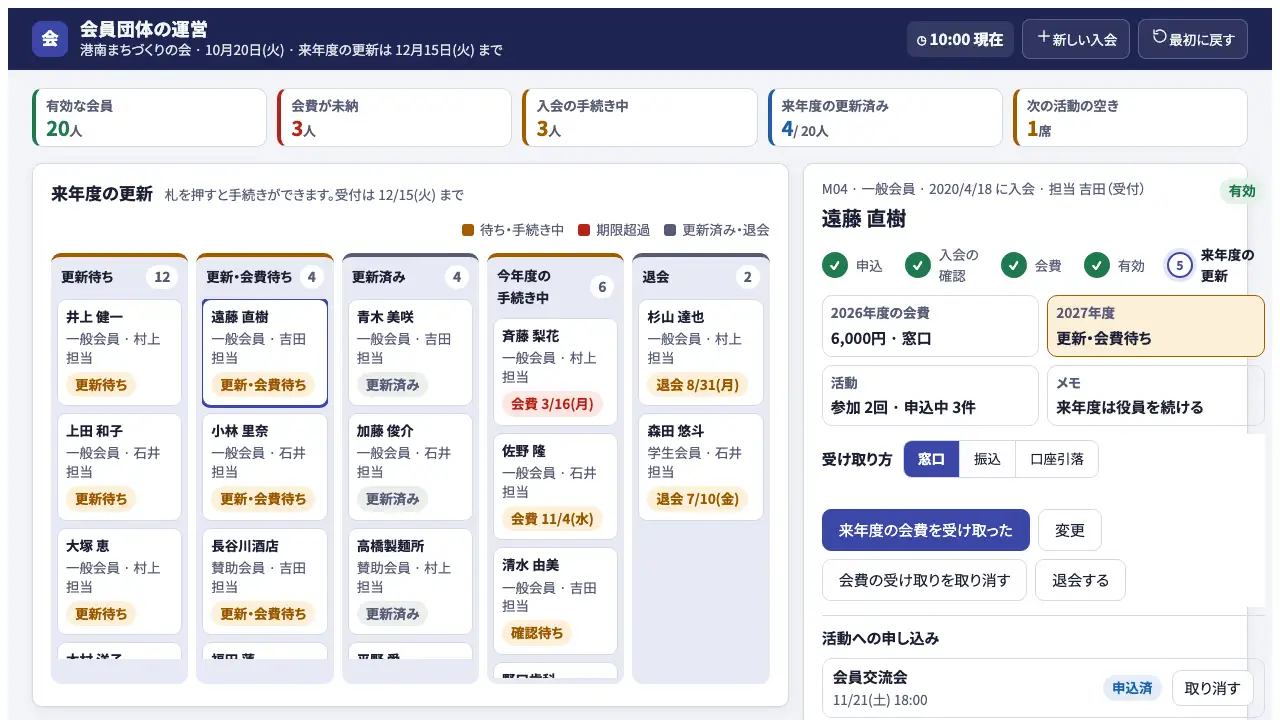This screenshot has width=1280, height=720.
Task: Open the 次の活動の空き summary card
Action: coord(1130,118)
